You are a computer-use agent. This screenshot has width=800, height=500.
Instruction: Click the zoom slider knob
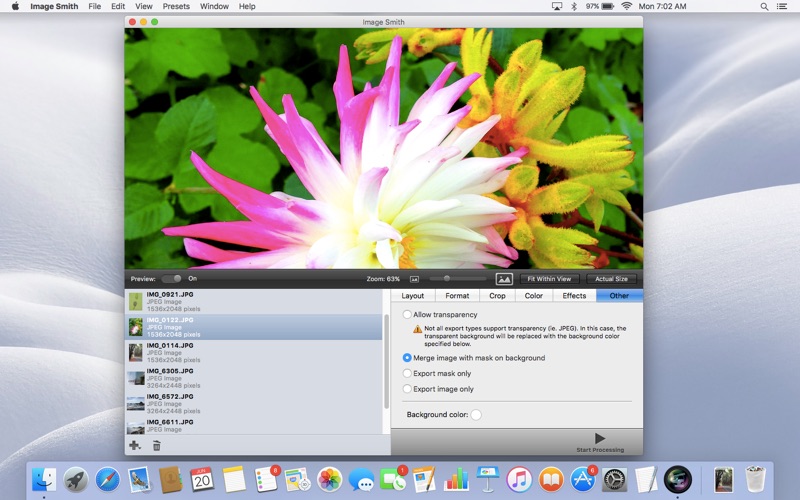pyautogui.click(x=447, y=279)
